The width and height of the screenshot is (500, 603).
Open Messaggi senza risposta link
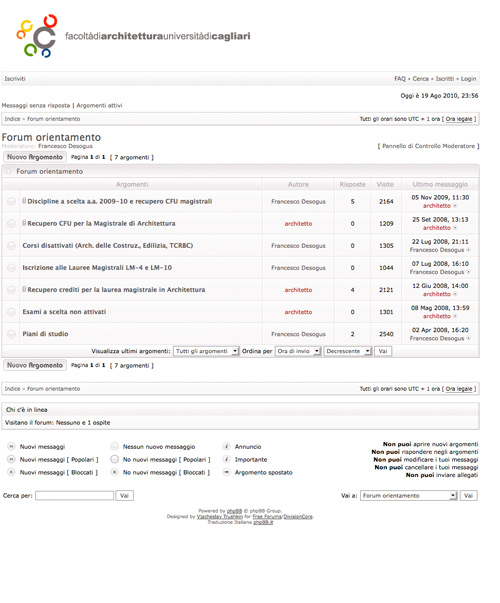click(x=36, y=105)
